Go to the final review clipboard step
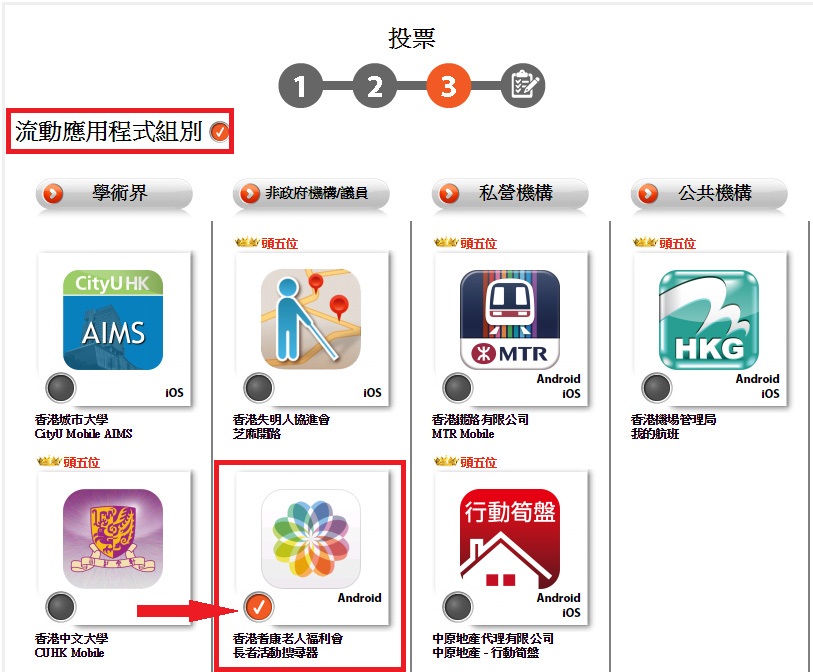The height and width of the screenshot is (672, 813). coord(523,86)
